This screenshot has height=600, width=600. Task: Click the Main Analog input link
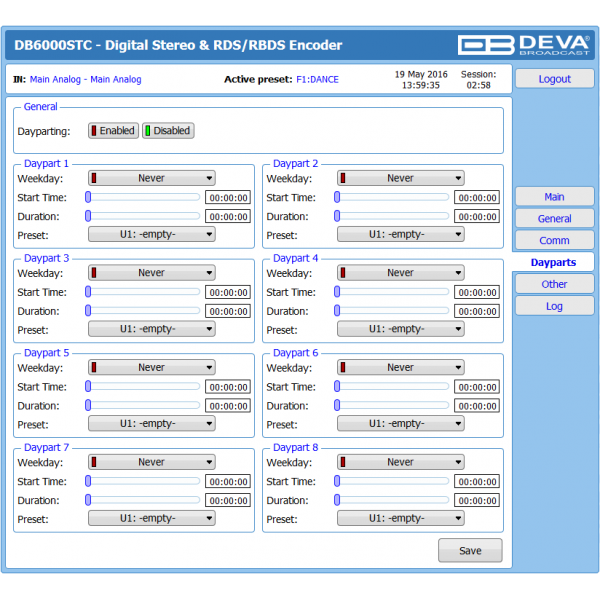pos(85,80)
